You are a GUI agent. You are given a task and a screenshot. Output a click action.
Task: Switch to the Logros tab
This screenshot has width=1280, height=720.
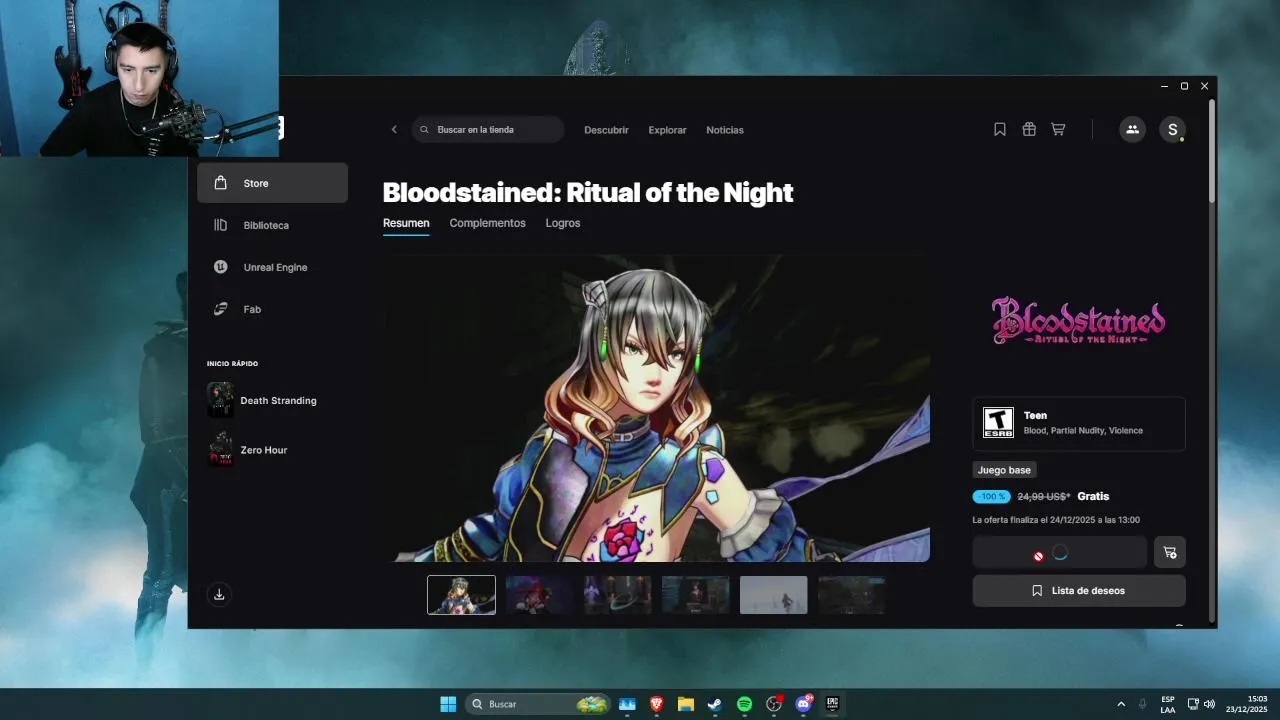click(563, 223)
